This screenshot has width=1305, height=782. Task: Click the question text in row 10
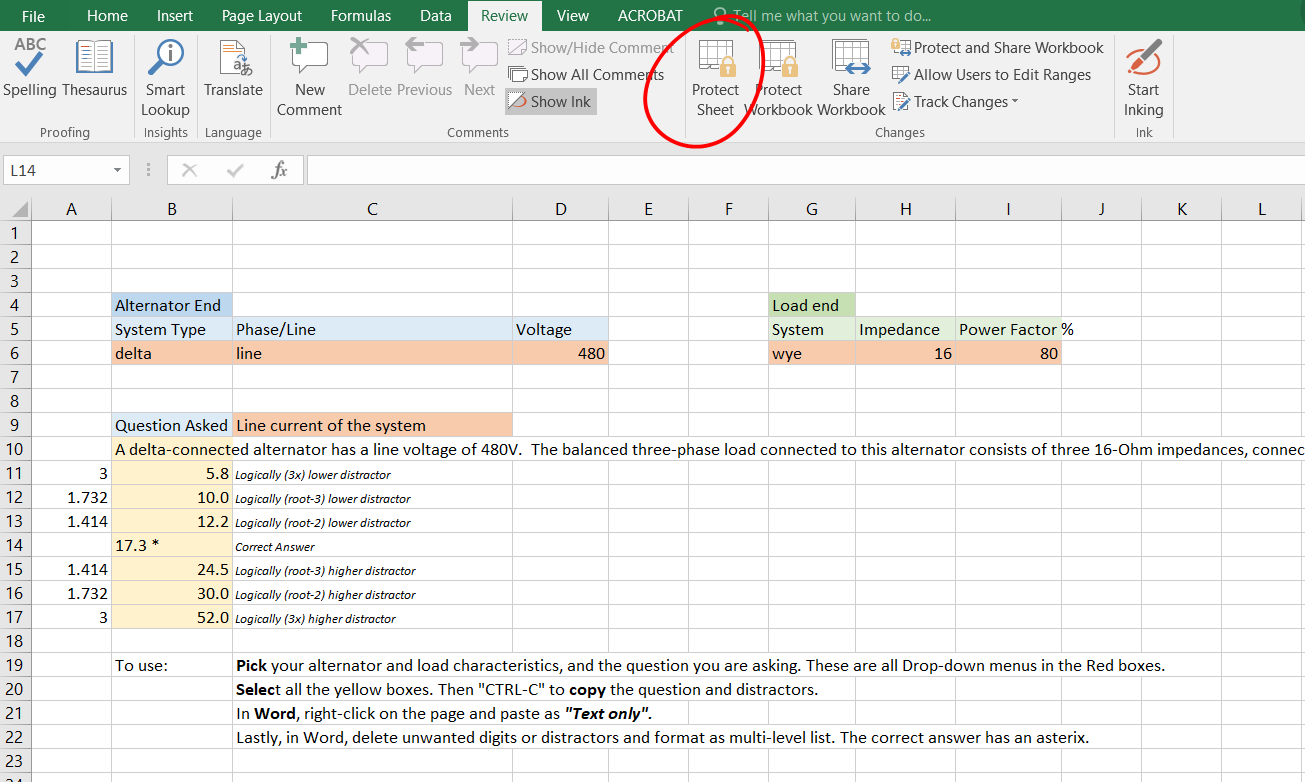[x=708, y=449]
